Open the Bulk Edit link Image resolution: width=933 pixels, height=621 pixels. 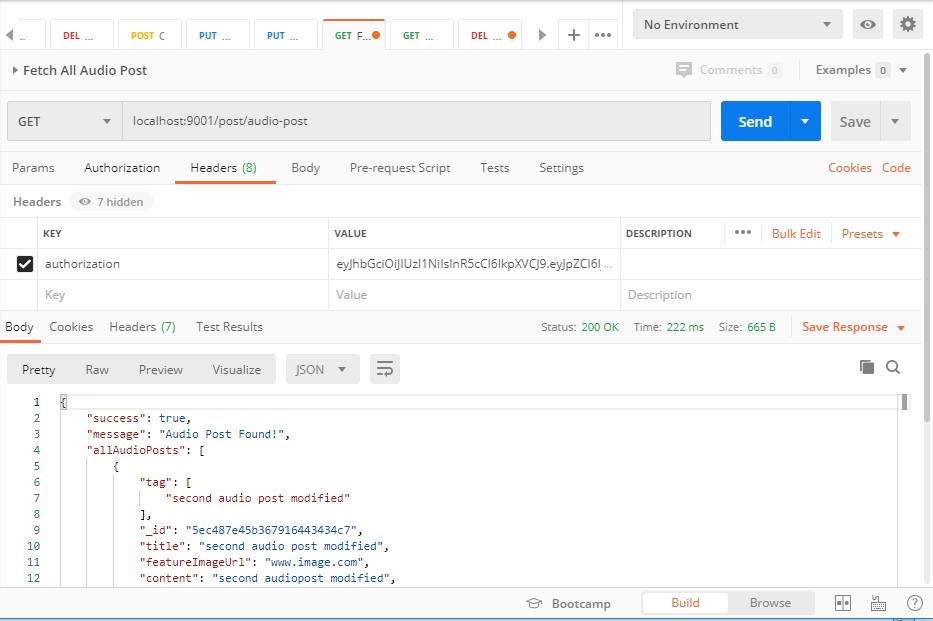tap(796, 233)
